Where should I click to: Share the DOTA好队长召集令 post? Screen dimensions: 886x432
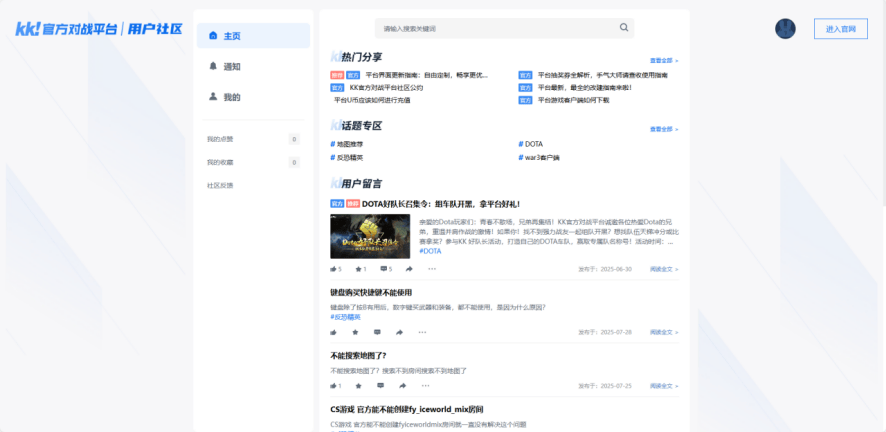click(409, 269)
